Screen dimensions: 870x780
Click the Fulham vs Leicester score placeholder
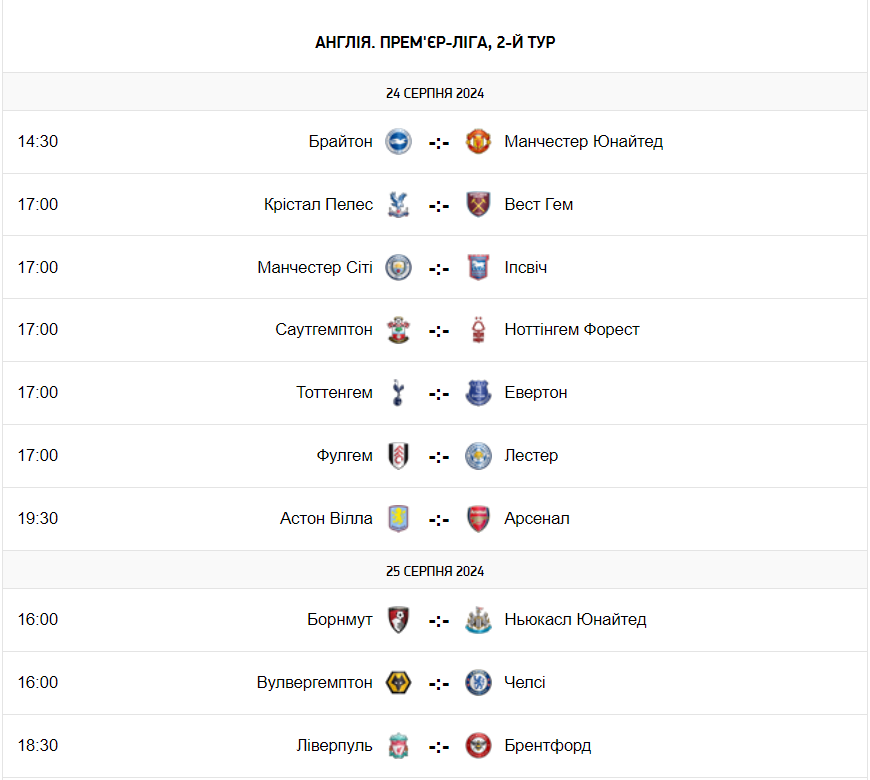pyautogui.click(x=439, y=457)
